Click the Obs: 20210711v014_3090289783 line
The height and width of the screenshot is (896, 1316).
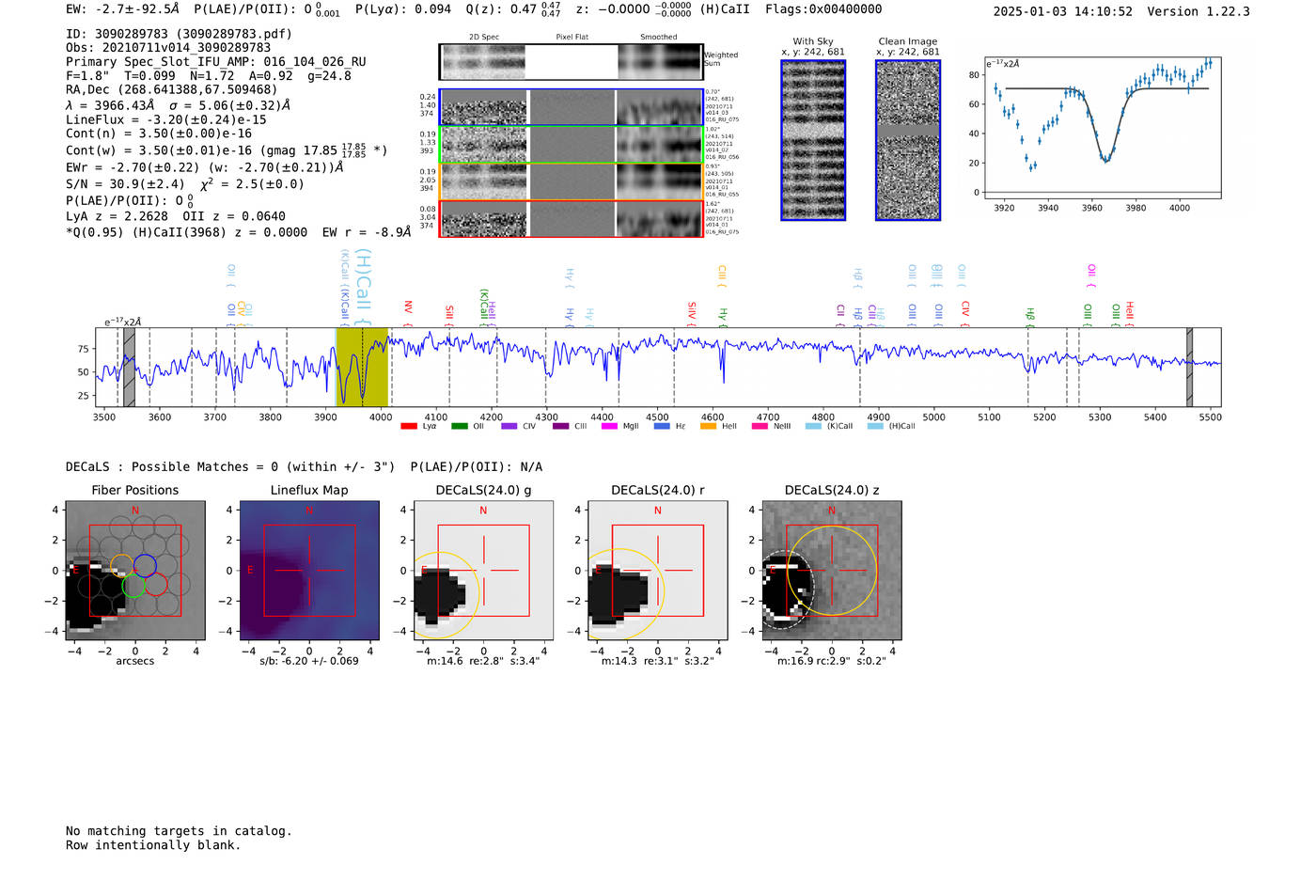tap(168, 48)
